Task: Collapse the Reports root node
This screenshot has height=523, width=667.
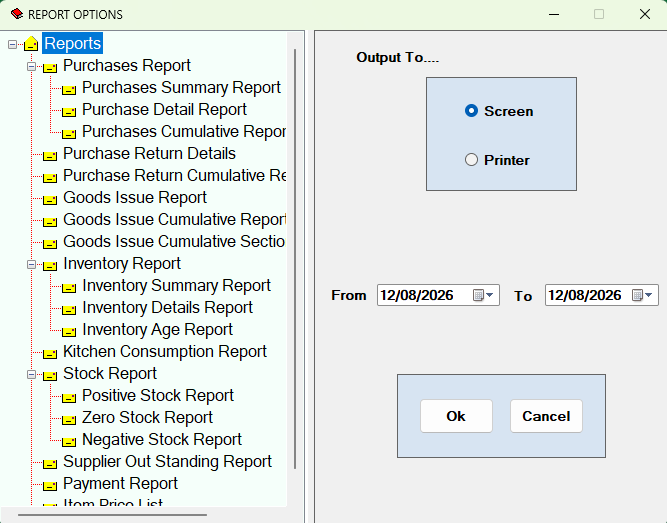Action: (x=12, y=44)
